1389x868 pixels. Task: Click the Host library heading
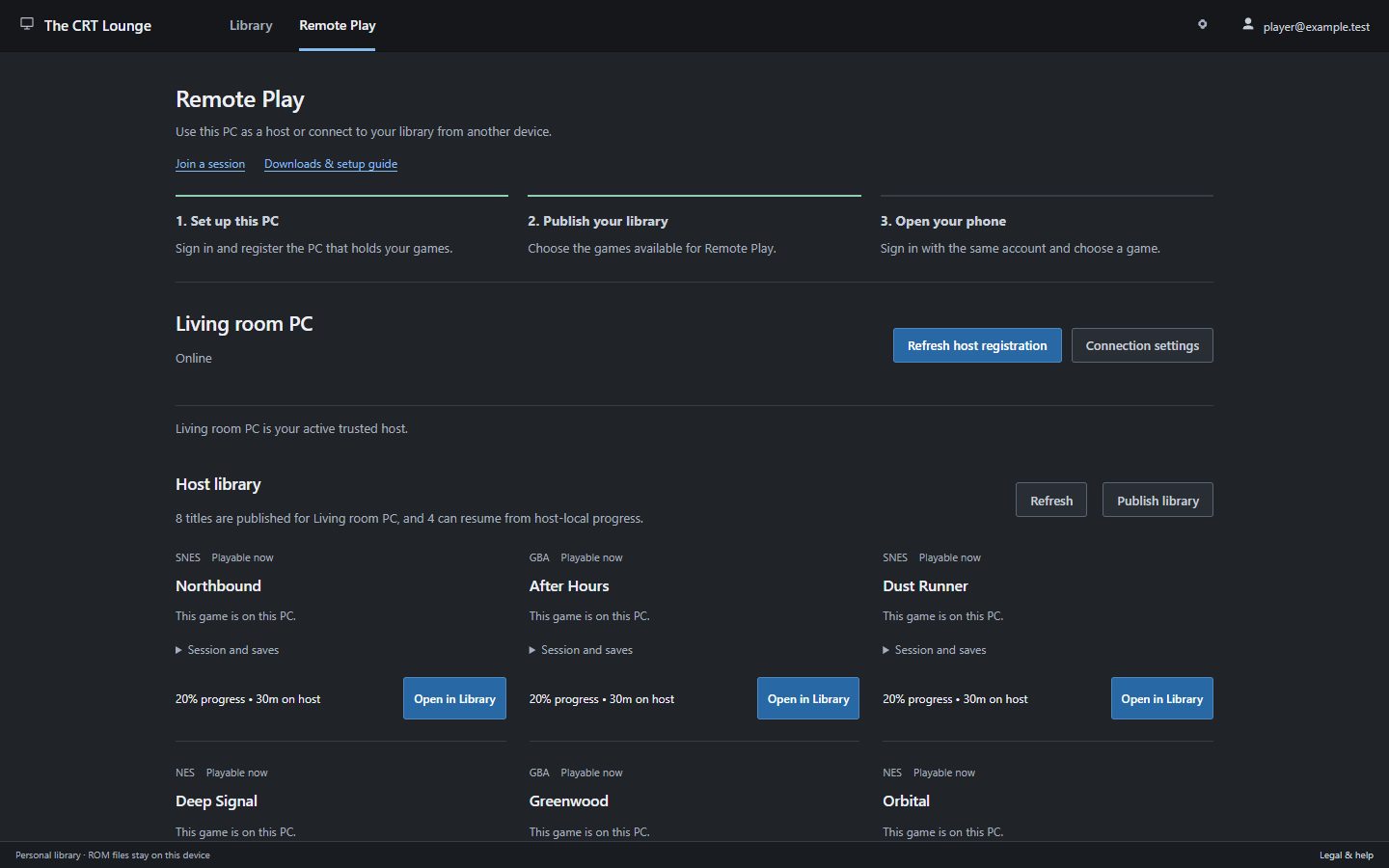point(218,484)
